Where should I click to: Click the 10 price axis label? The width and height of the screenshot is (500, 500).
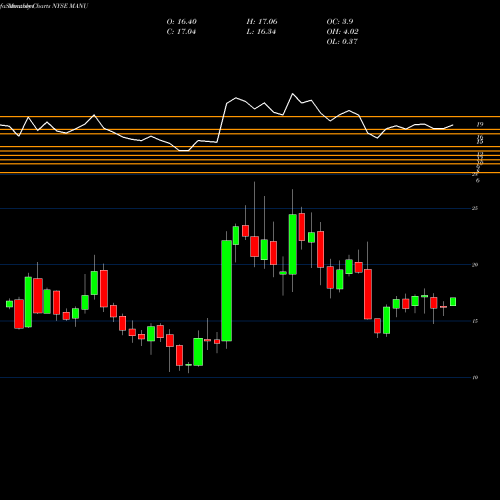pyautogui.click(x=475, y=377)
